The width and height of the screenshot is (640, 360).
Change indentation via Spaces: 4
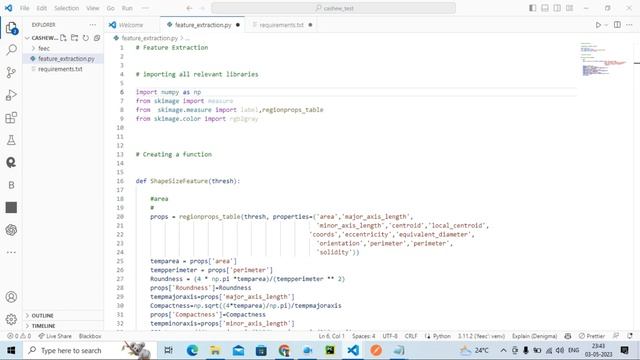point(364,336)
